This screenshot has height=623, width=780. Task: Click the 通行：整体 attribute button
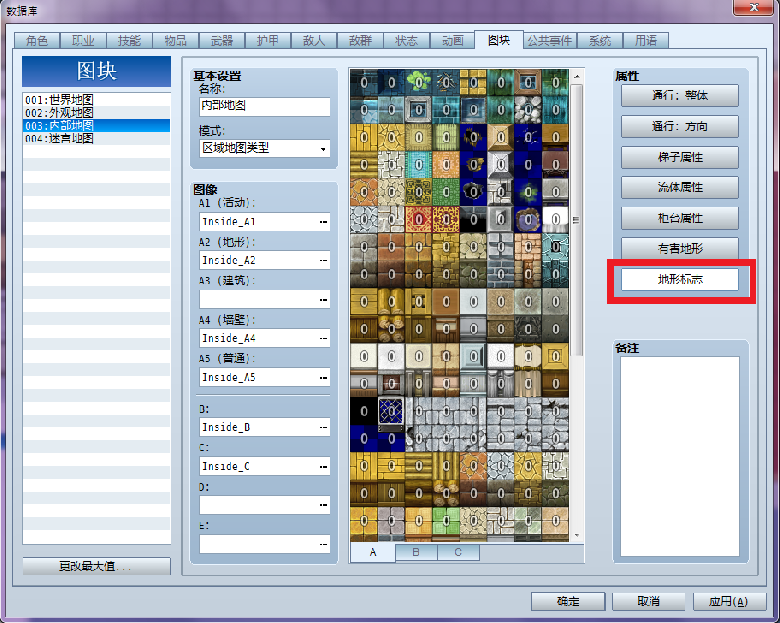pos(680,96)
